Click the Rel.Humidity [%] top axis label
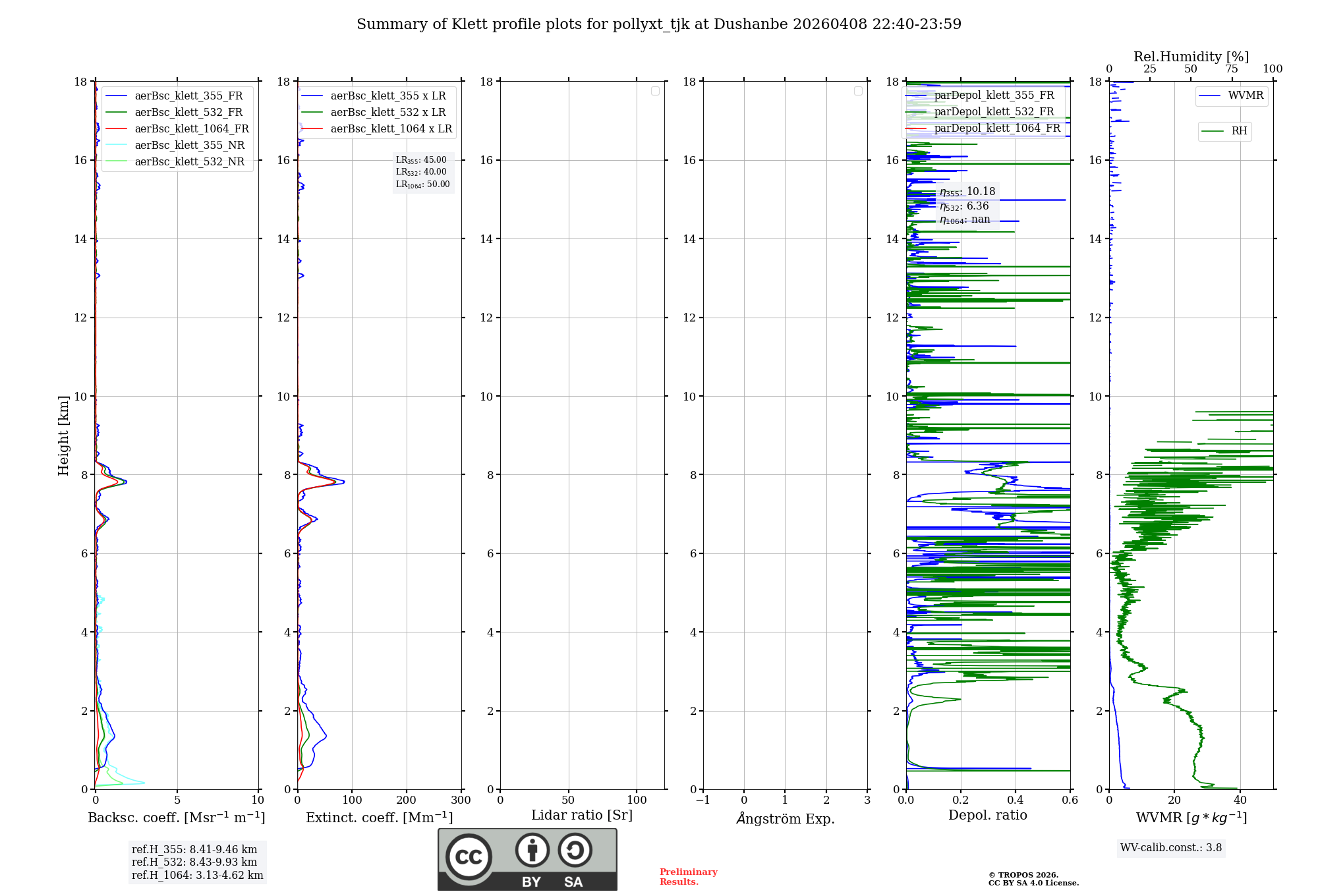 pyautogui.click(x=1191, y=57)
